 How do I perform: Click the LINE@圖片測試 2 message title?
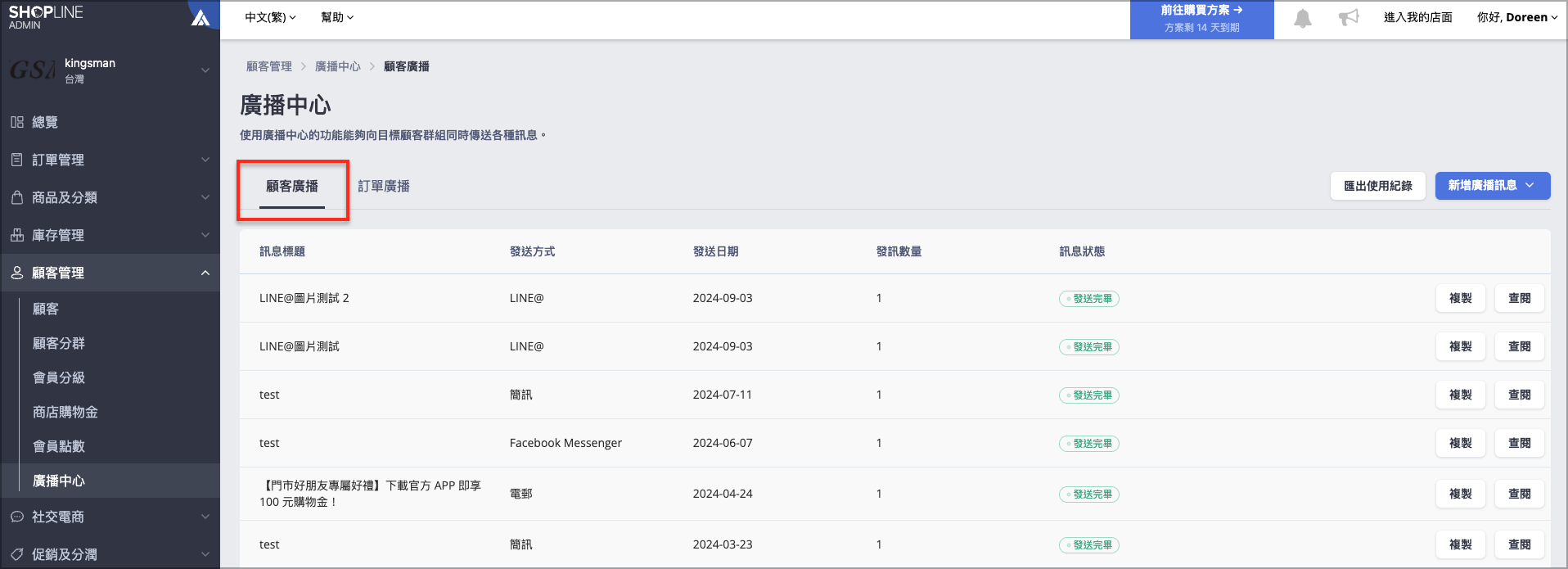click(304, 298)
